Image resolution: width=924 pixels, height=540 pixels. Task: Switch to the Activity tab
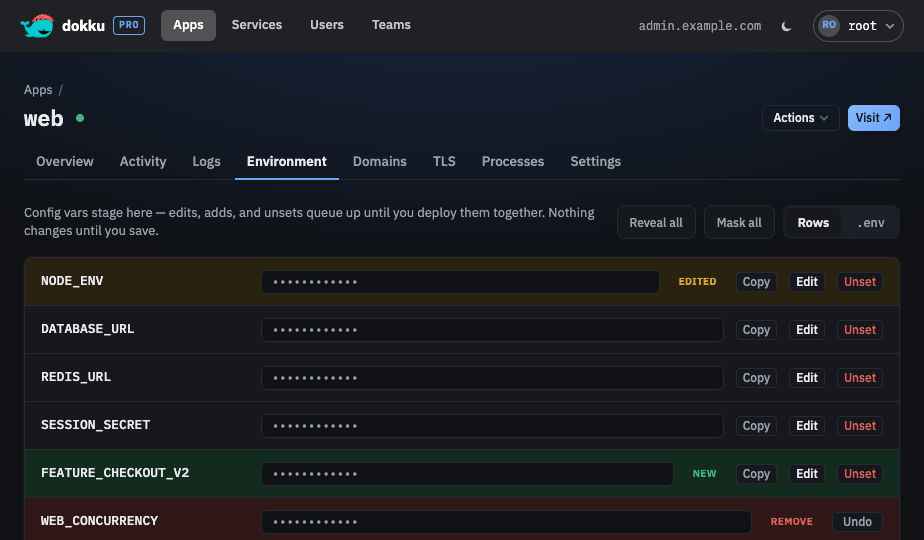tap(143, 162)
